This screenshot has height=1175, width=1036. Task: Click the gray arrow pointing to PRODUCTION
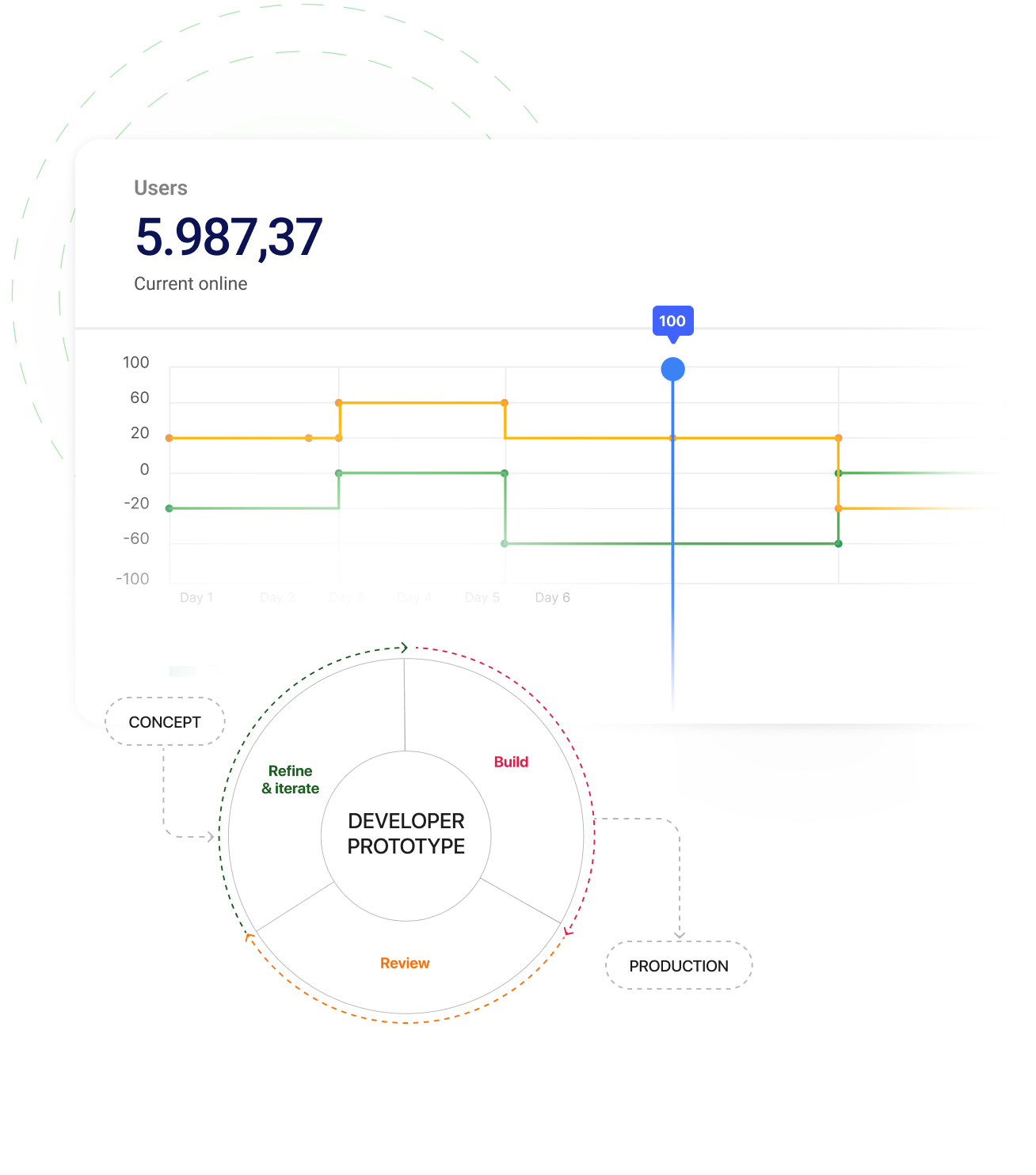[x=680, y=935]
